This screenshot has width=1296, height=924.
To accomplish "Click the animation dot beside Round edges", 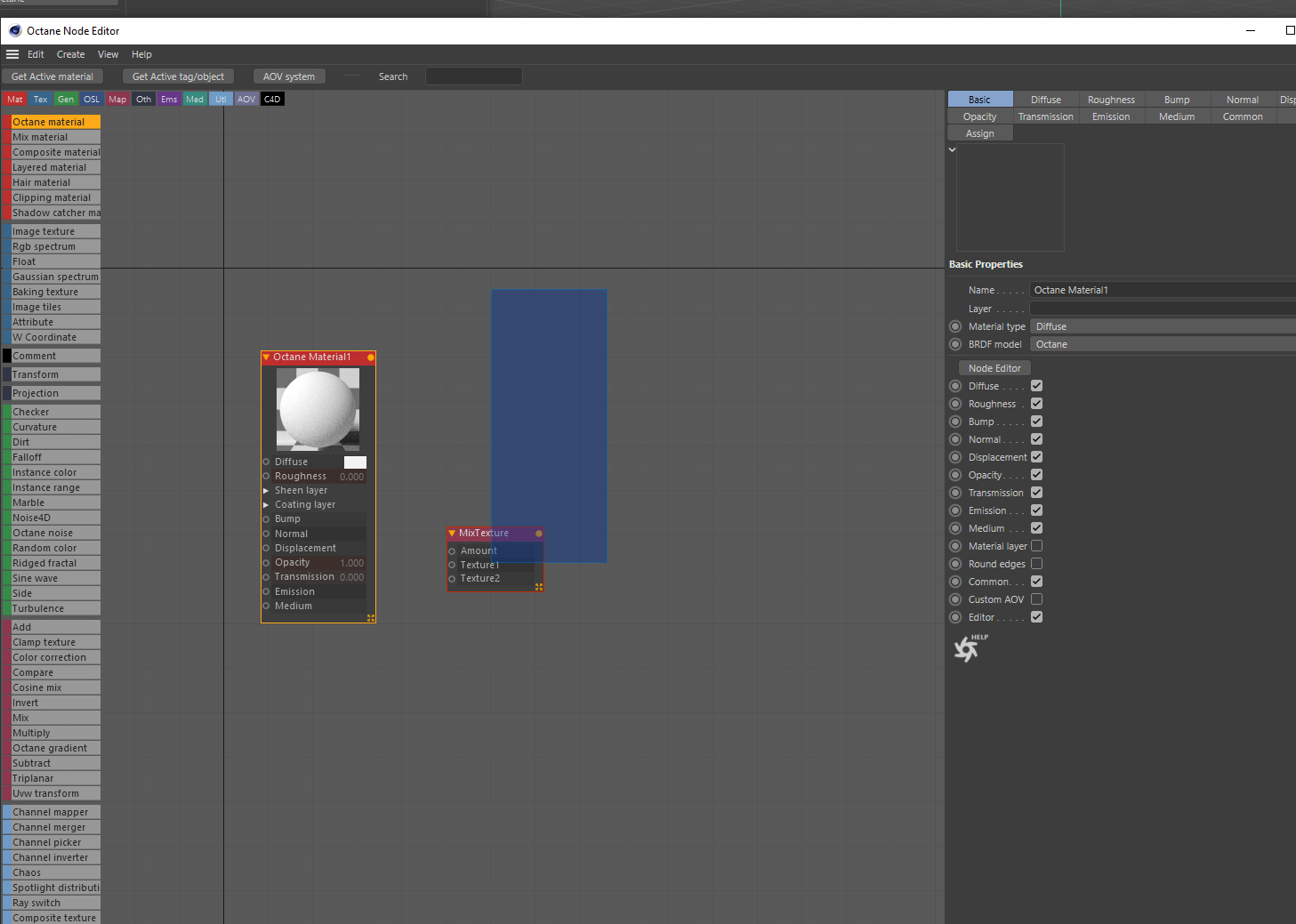I will pyautogui.click(x=955, y=564).
